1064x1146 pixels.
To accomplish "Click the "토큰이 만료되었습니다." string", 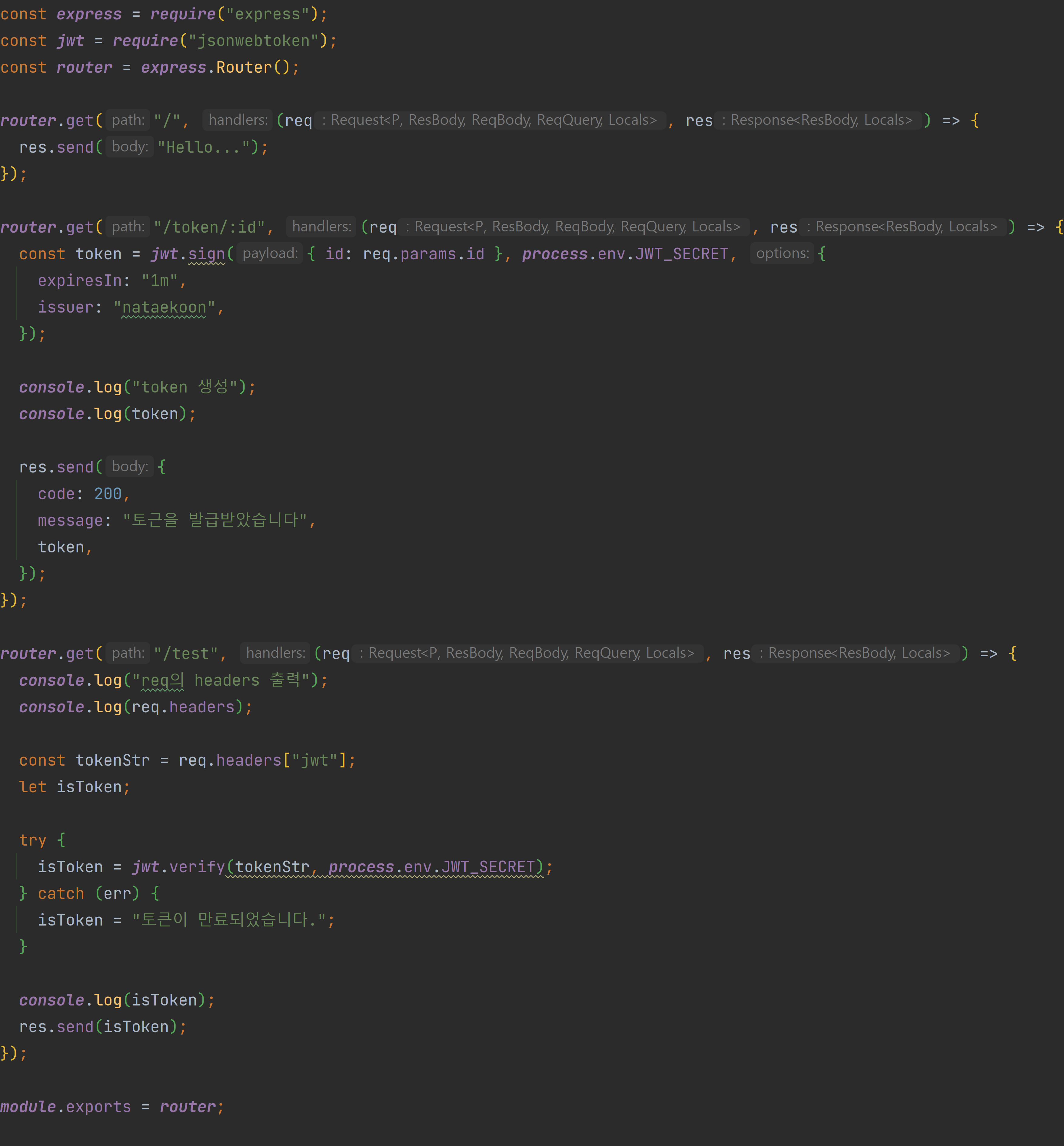I will pyautogui.click(x=229, y=920).
